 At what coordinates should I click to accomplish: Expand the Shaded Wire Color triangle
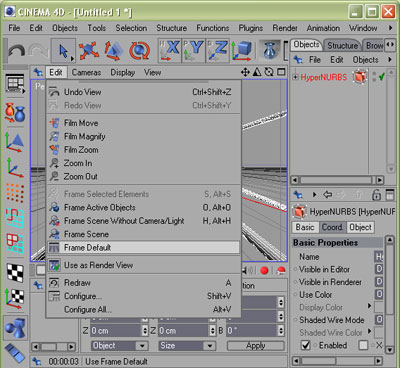coord(369,331)
